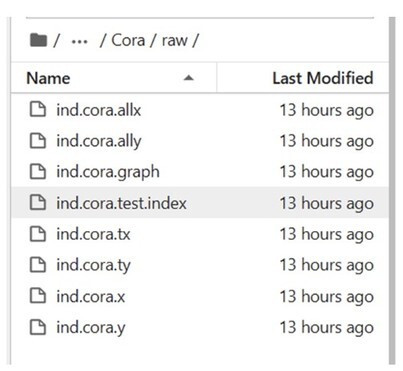
Task: Sort files by the Name column header
Action: click(48, 78)
